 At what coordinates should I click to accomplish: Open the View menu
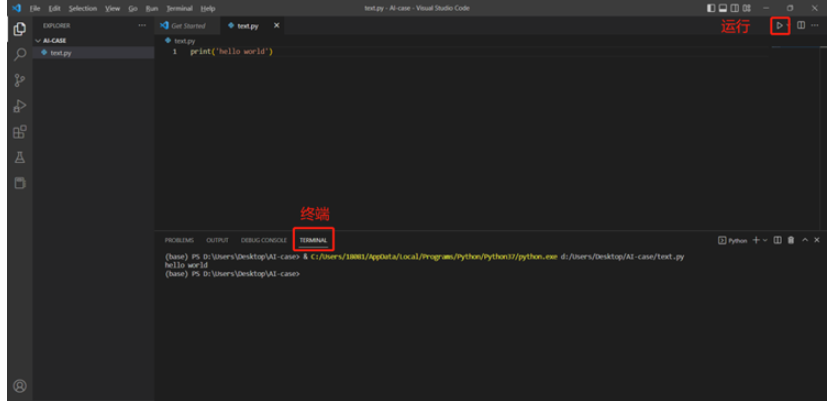point(112,9)
